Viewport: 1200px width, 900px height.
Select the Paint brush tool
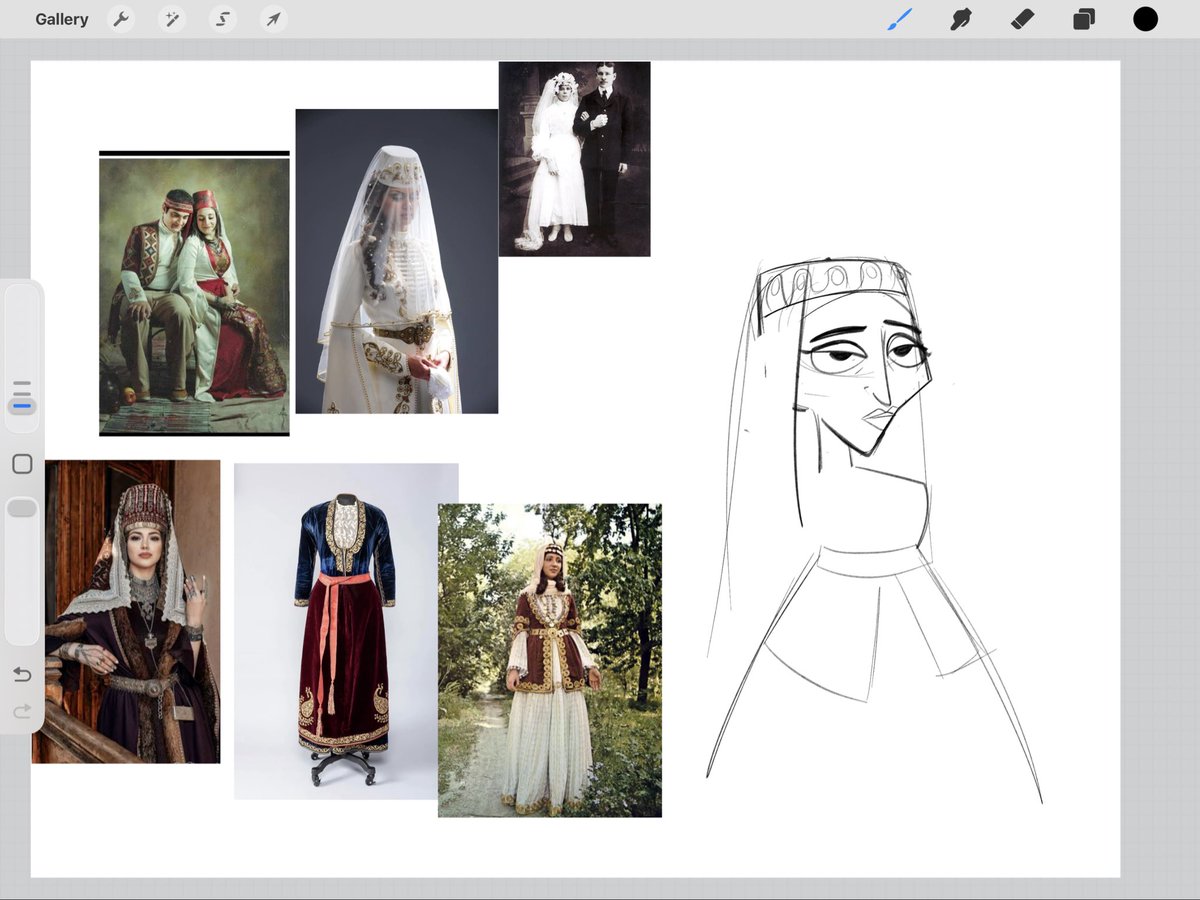900,19
